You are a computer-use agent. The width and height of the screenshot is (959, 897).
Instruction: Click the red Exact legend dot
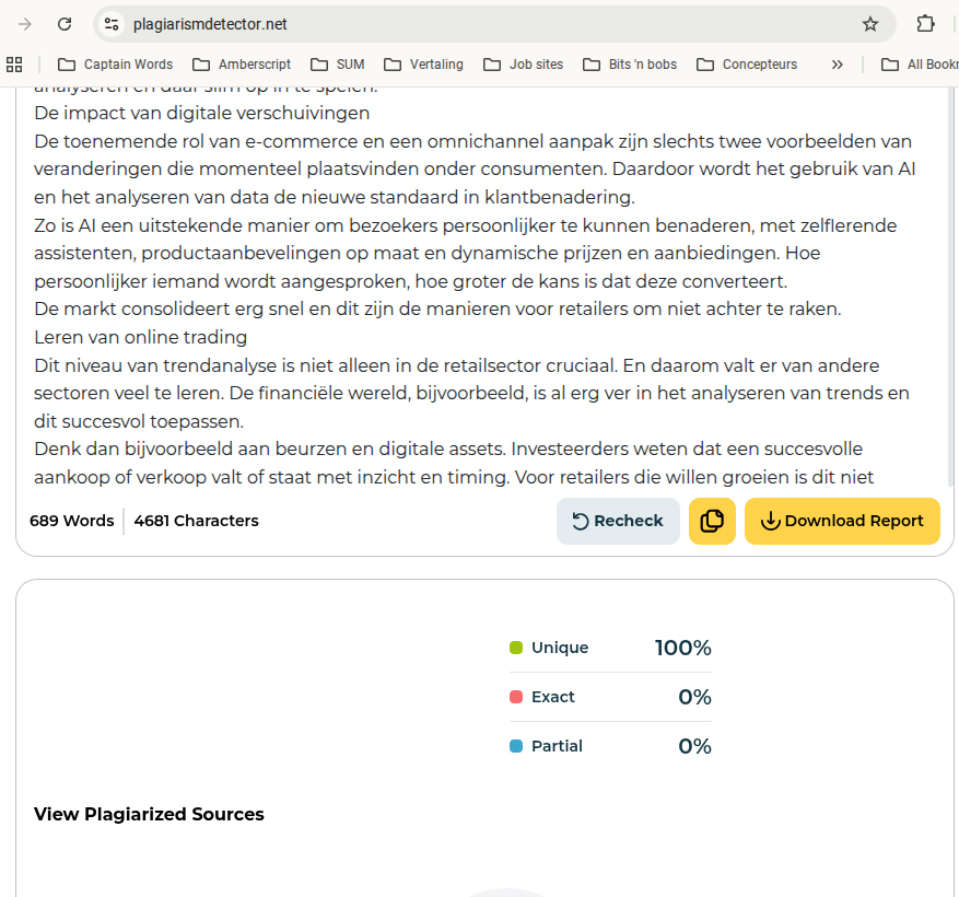[516, 697]
